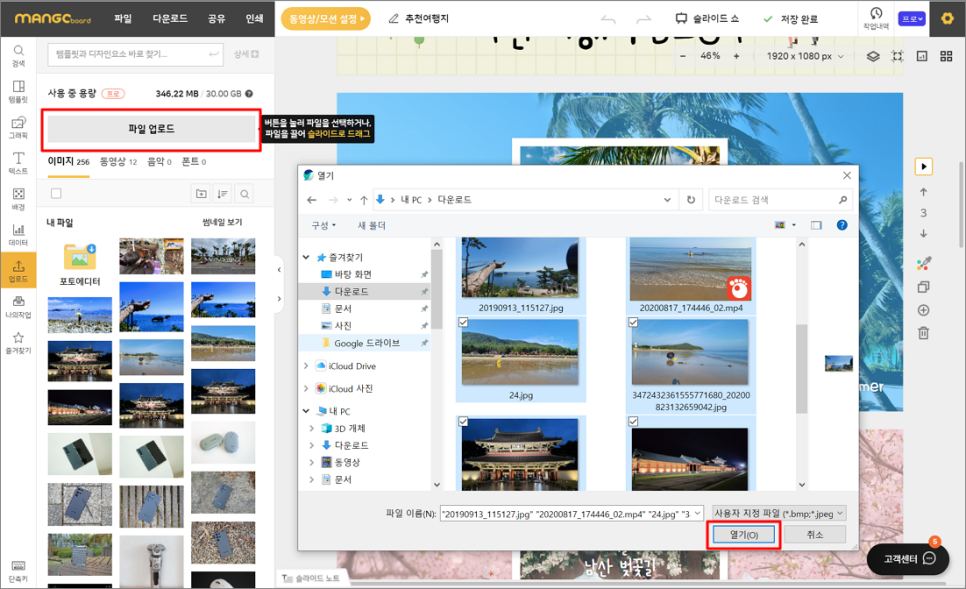Move slide up with the arrow
This screenshot has width=966, height=589.
[x=923, y=192]
